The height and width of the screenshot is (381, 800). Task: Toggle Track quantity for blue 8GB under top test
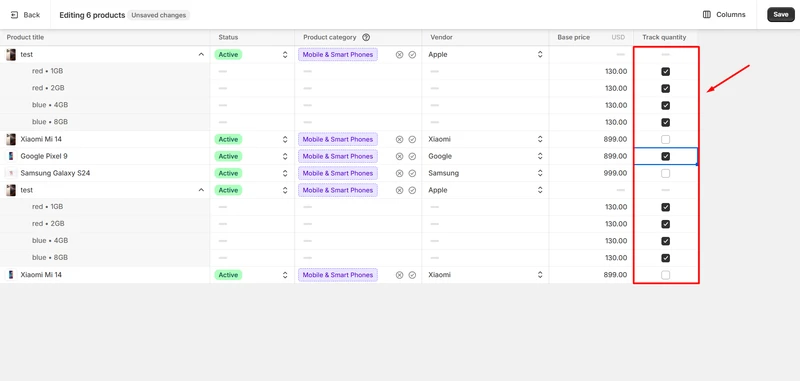[665, 122]
